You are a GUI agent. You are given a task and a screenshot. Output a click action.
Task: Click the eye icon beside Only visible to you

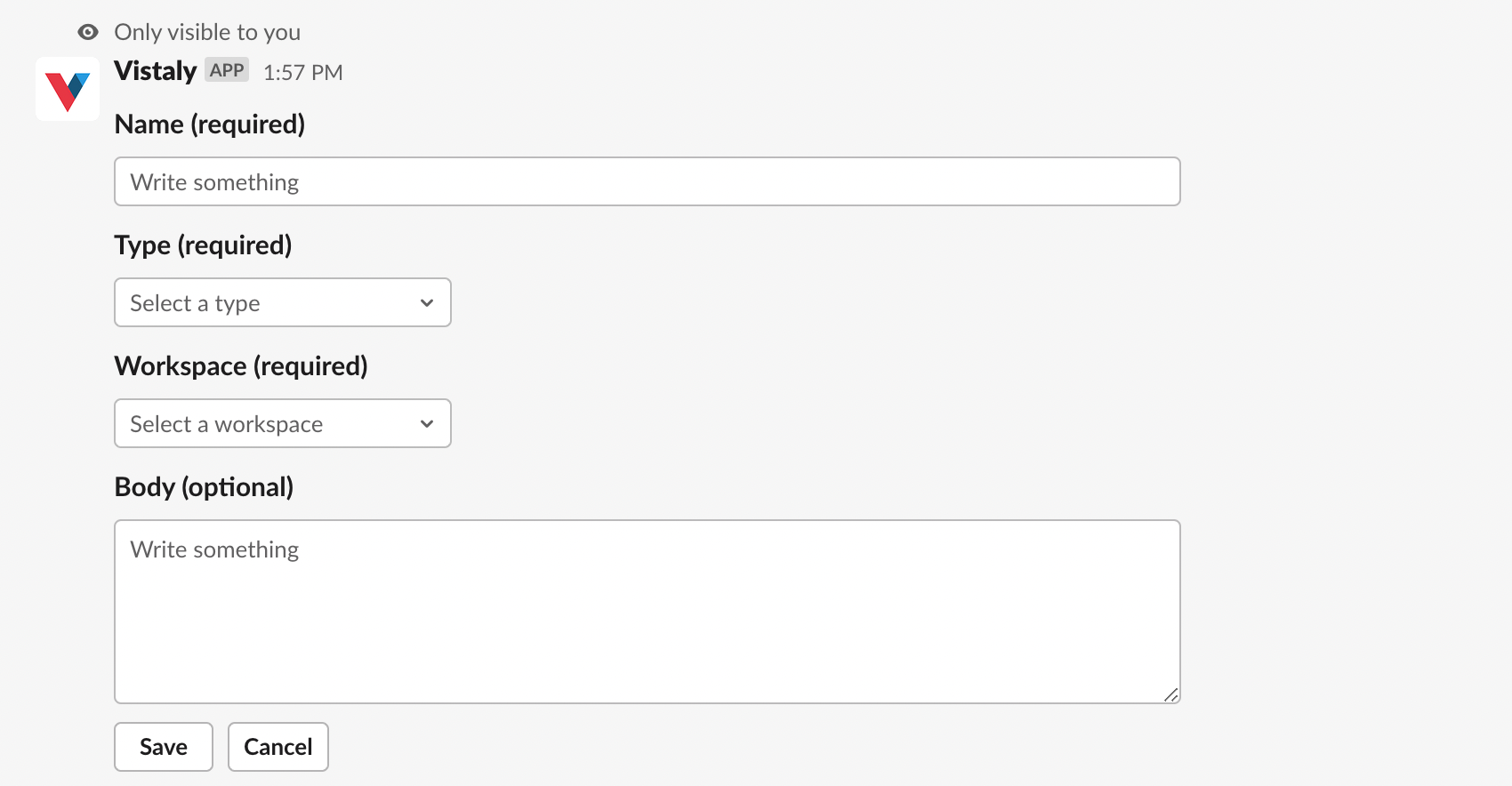(88, 33)
